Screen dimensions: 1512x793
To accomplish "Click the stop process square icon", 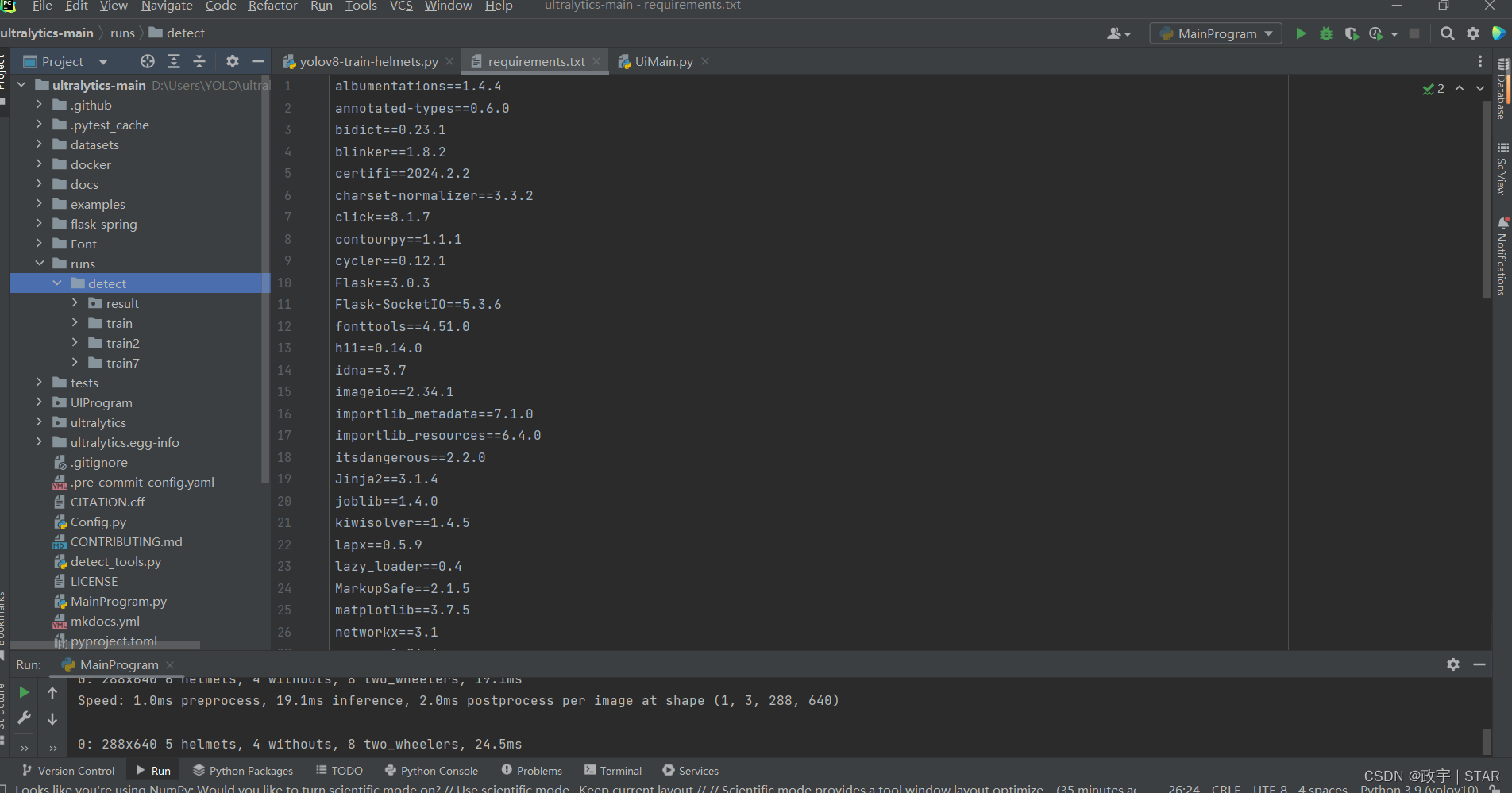I will [x=1414, y=33].
